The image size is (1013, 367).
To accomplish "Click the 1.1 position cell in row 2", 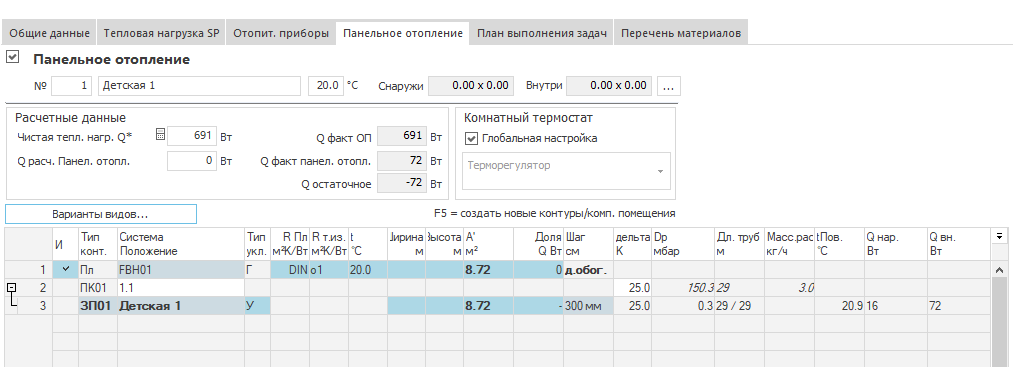I will 181,288.
